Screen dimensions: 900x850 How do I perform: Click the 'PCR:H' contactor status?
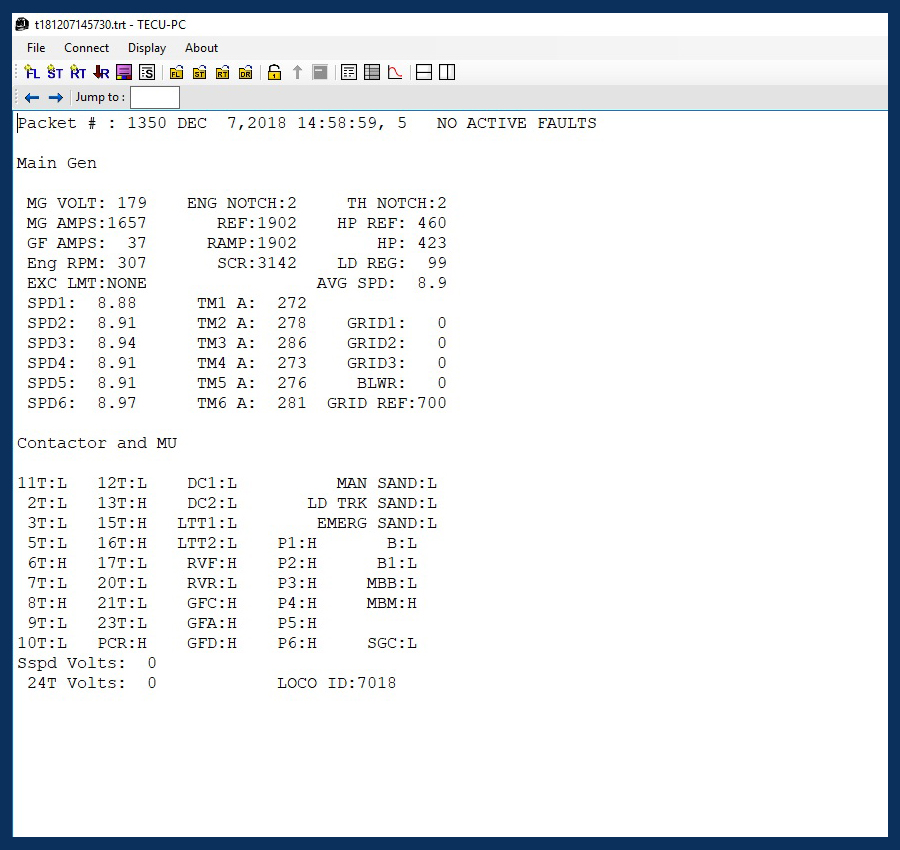122,644
